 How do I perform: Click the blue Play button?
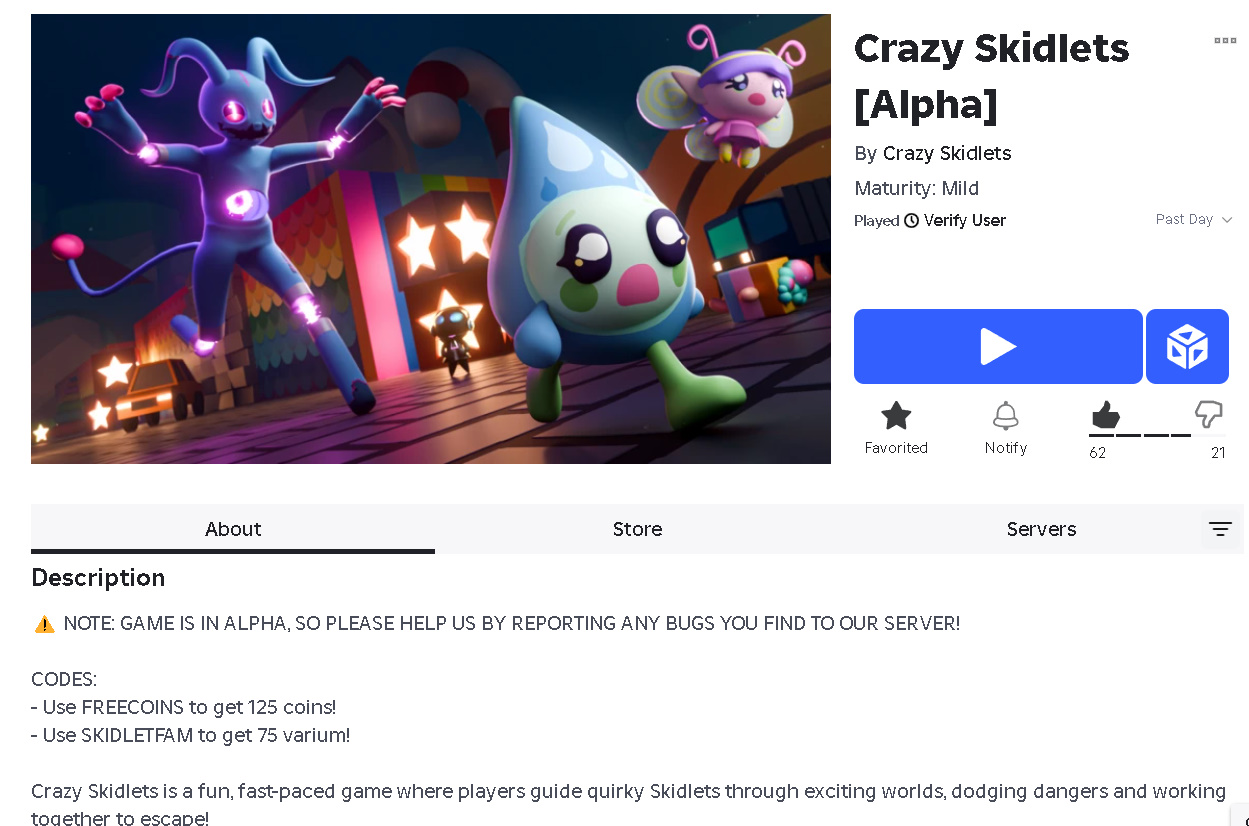coord(998,347)
